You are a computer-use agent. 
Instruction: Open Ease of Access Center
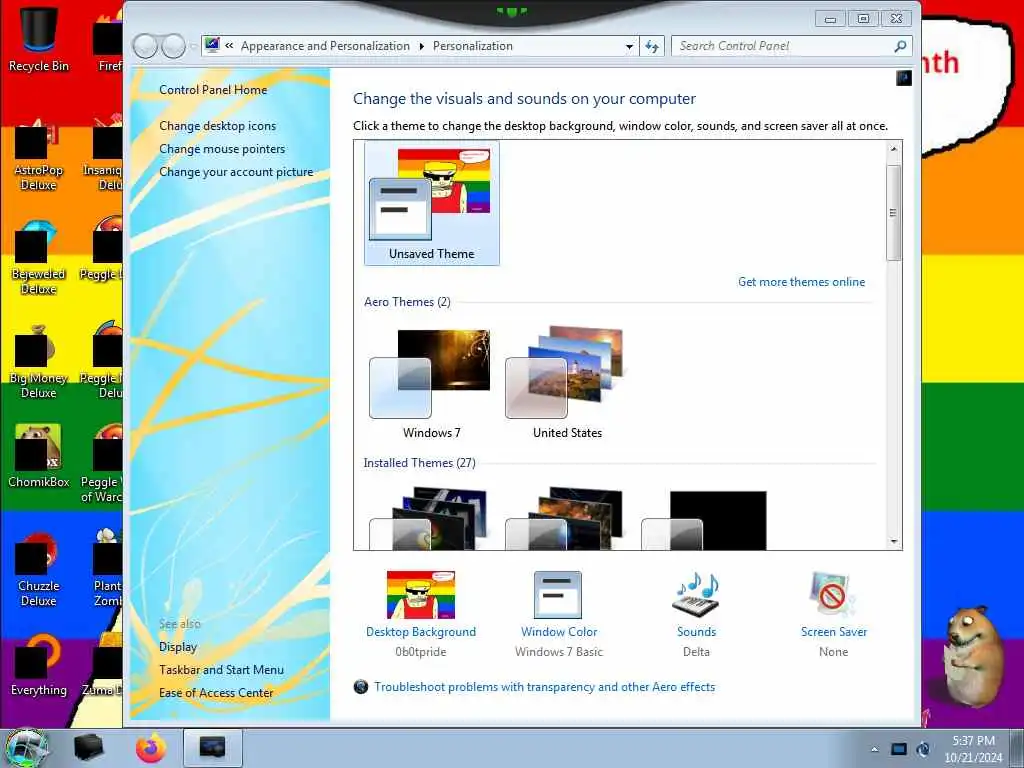click(x=216, y=692)
